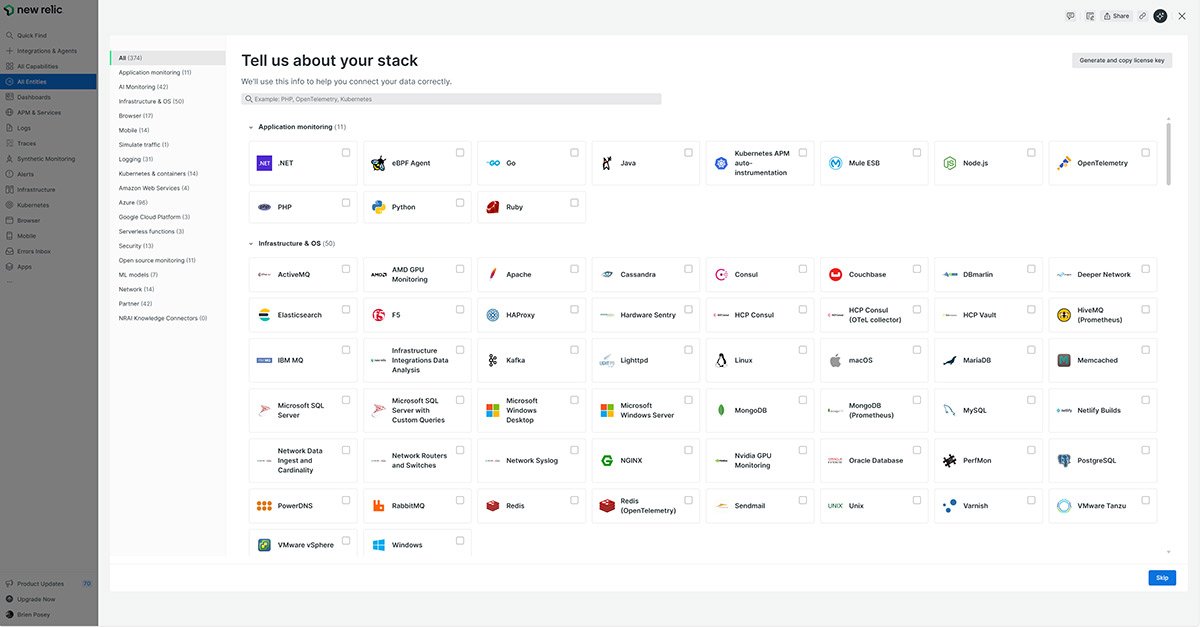The image size is (1200, 627).
Task: Check the PHP checkbox
Action: [346, 202]
